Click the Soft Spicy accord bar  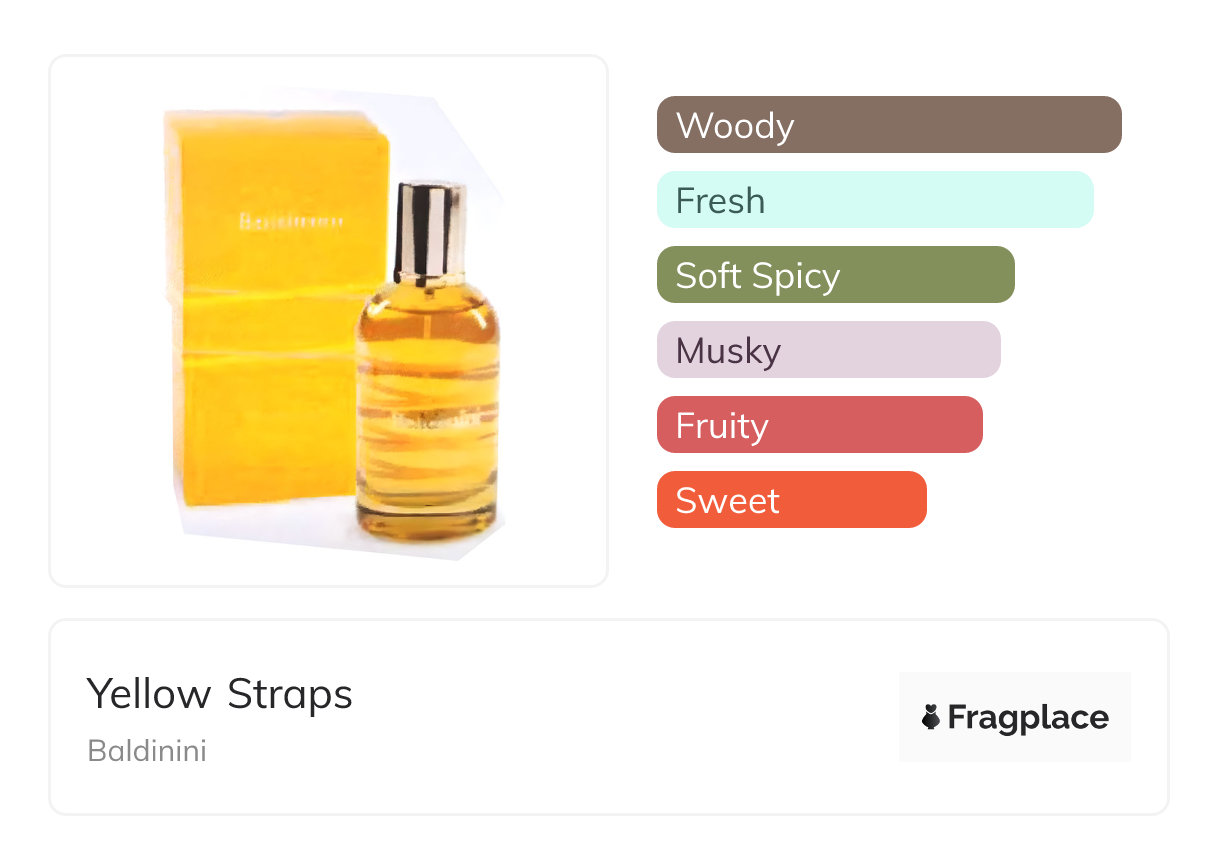pos(836,275)
